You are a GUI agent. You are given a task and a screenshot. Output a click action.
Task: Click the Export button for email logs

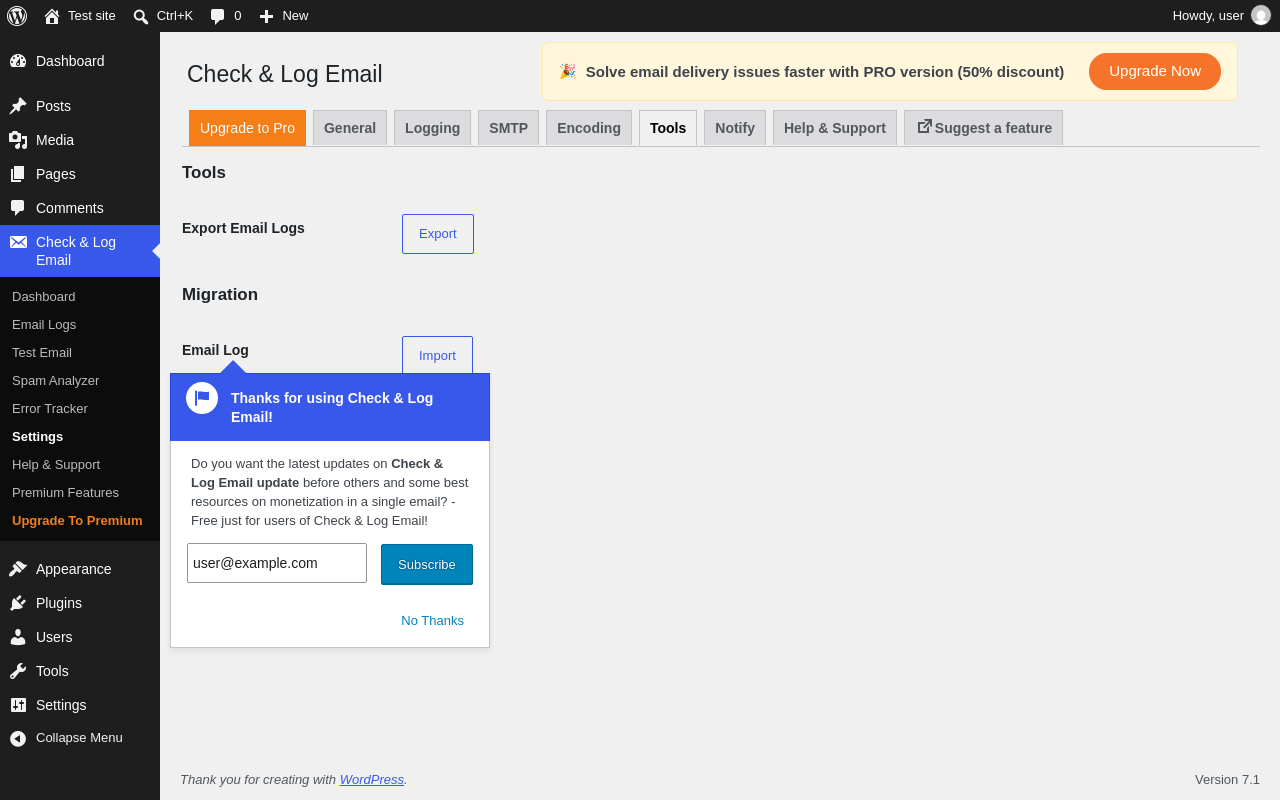pos(438,234)
